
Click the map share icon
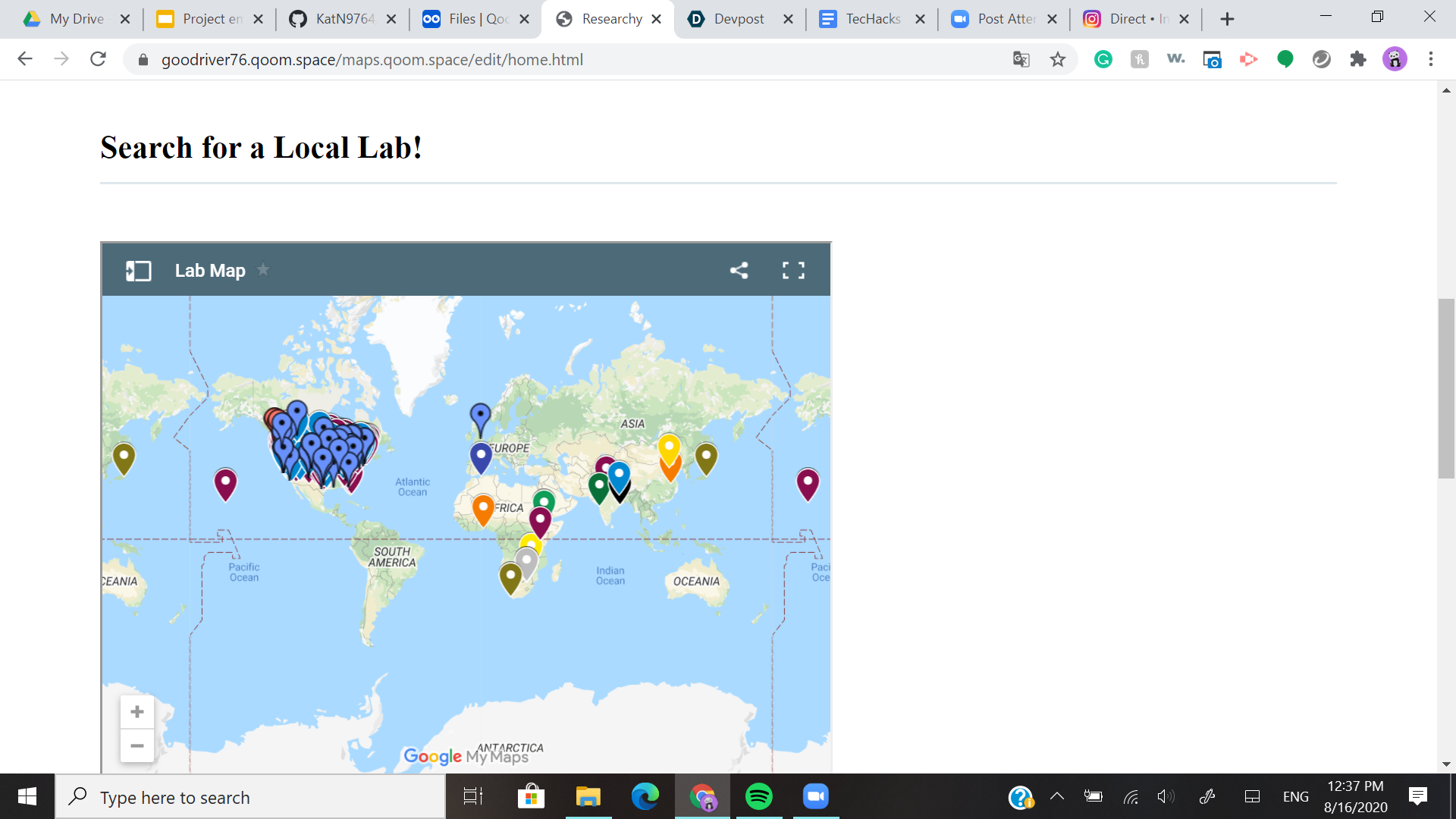(739, 271)
